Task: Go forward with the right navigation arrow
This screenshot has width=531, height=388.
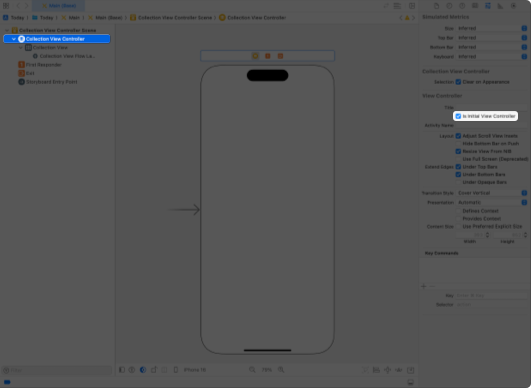Action: pos(26,6)
